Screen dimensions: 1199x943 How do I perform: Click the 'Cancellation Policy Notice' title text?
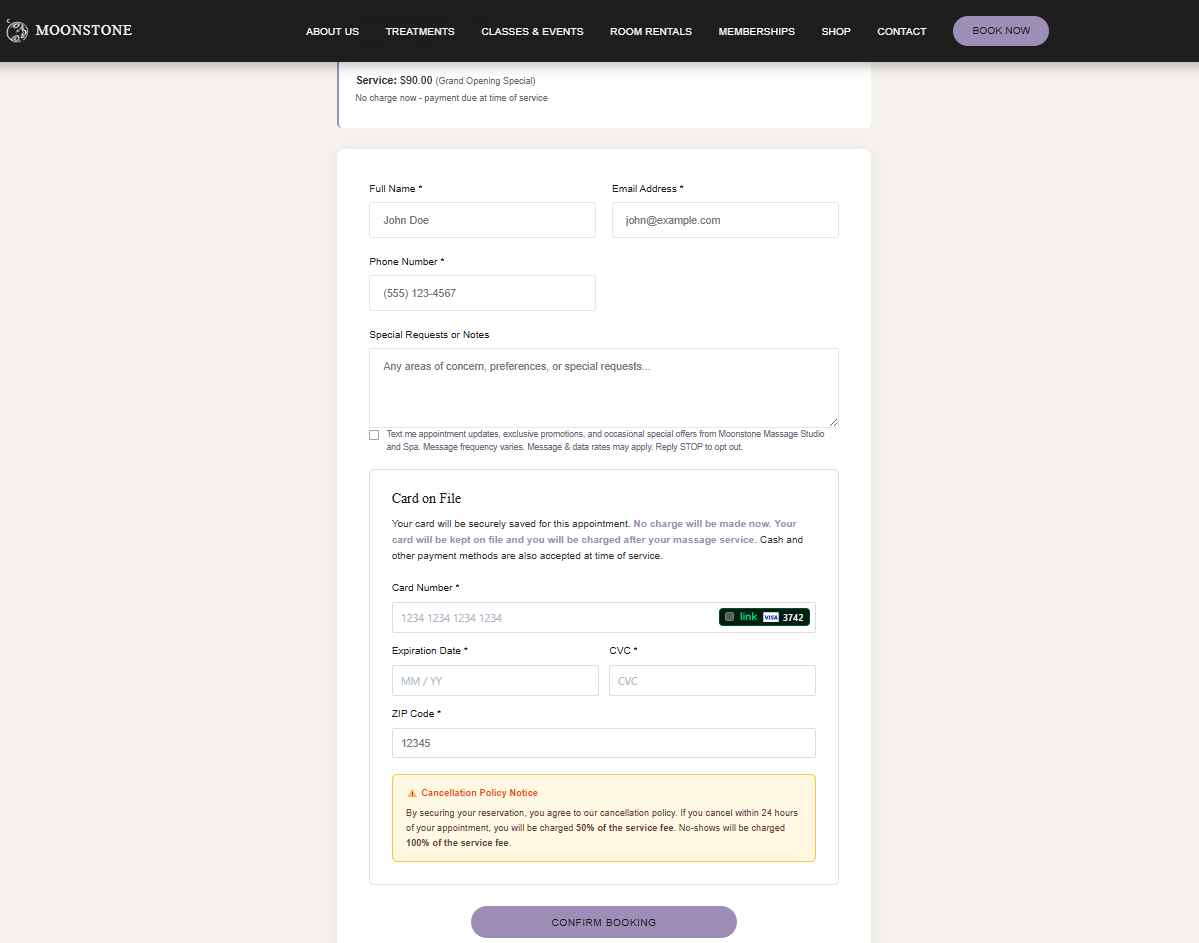click(479, 793)
